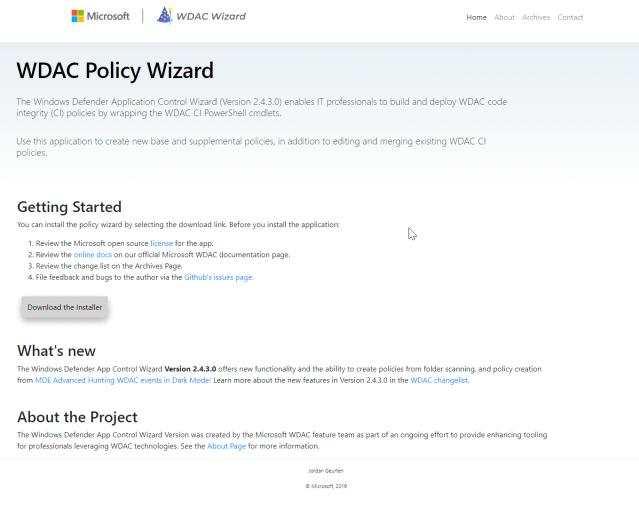The image size is (639, 513).
Task: Click 'Review the change list on the Archives Page' item
Action: (109, 266)
